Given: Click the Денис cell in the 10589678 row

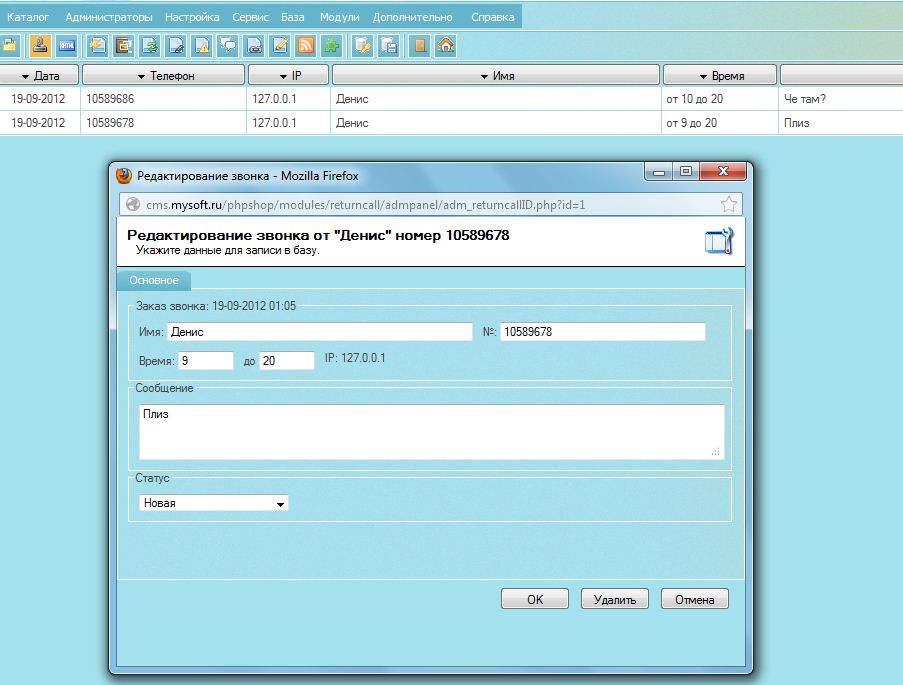Looking at the screenshot, I should point(352,123).
